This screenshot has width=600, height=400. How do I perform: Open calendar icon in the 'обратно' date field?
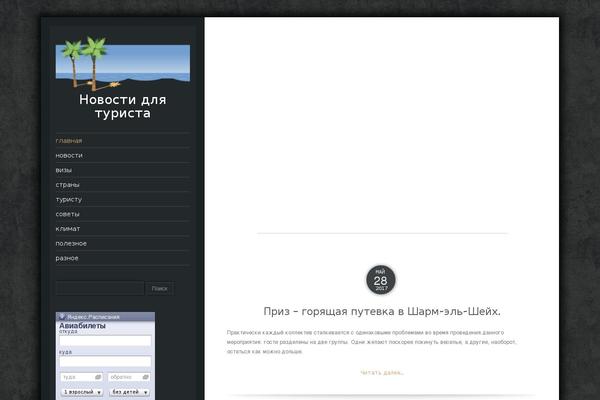[x=145, y=377]
